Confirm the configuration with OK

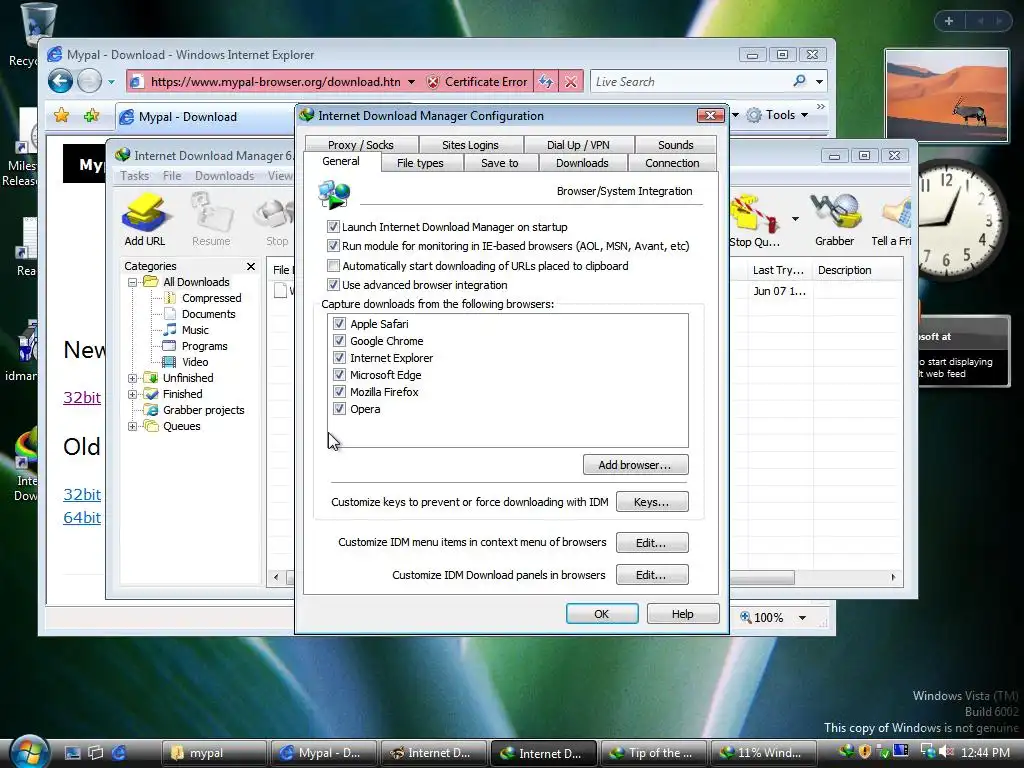coord(602,614)
